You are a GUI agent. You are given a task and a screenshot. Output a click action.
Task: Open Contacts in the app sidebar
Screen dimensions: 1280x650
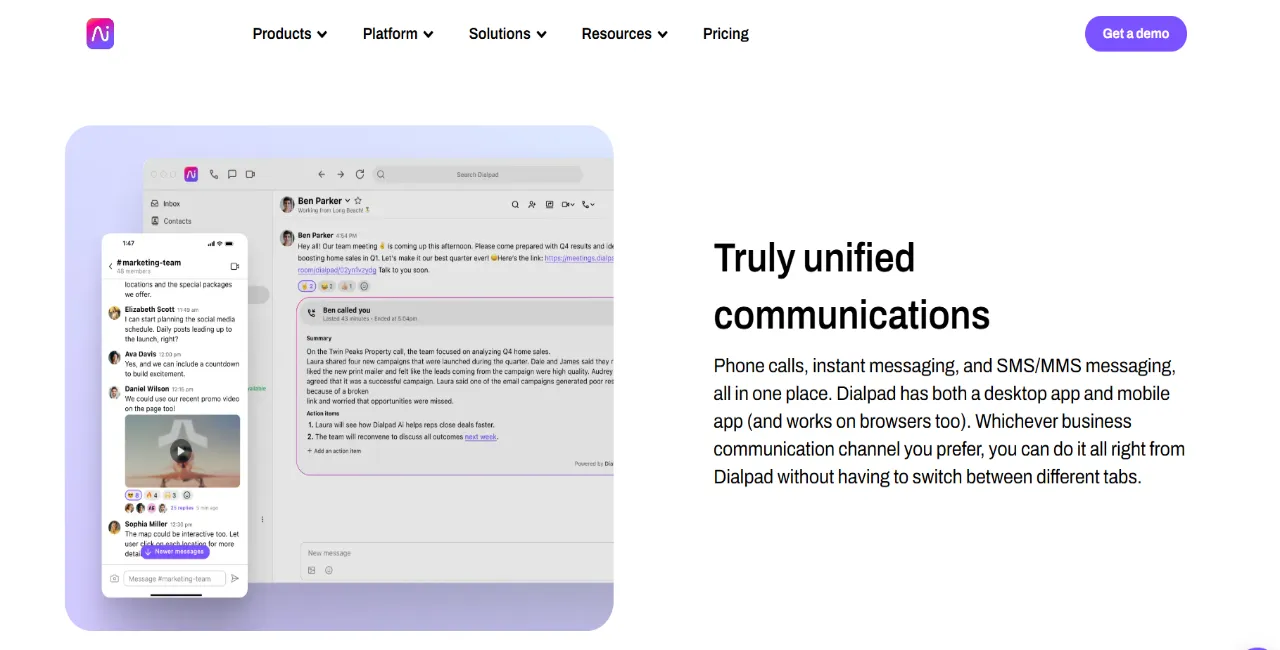pos(171,221)
